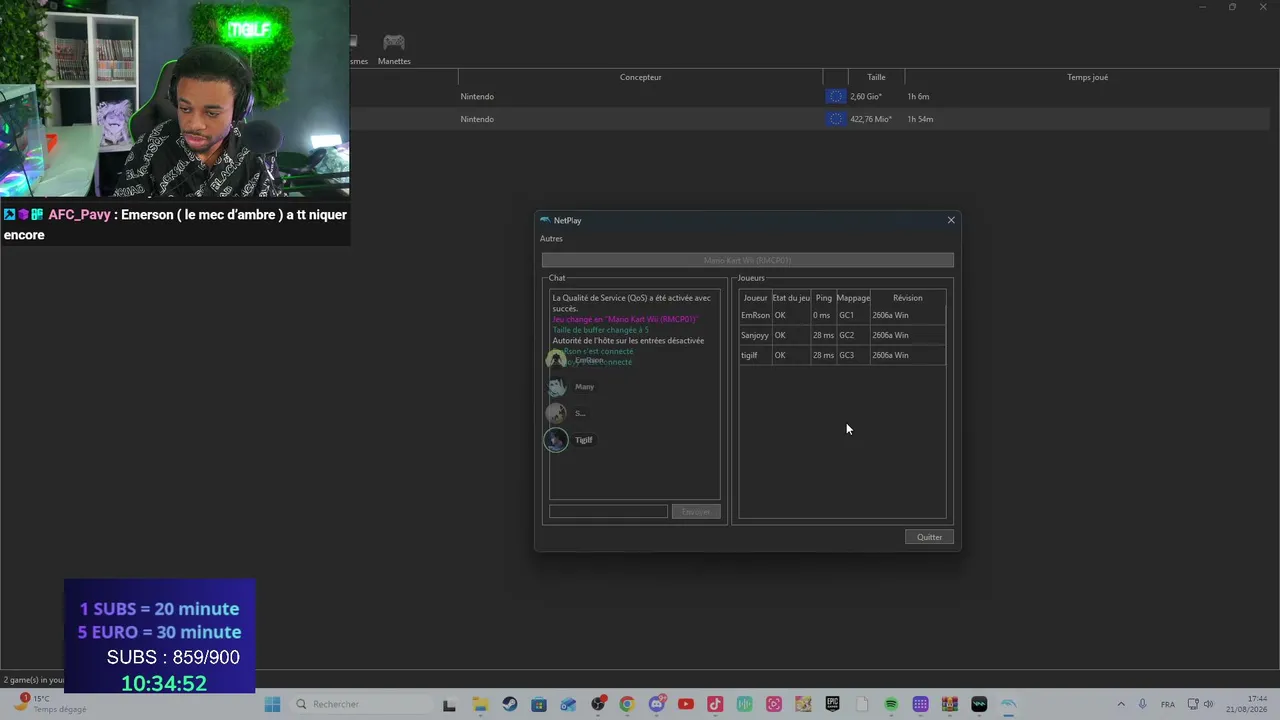Click the Ping column header
Image resolution: width=1280 pixels, height=720 pixels.
[x=824, y=298]
